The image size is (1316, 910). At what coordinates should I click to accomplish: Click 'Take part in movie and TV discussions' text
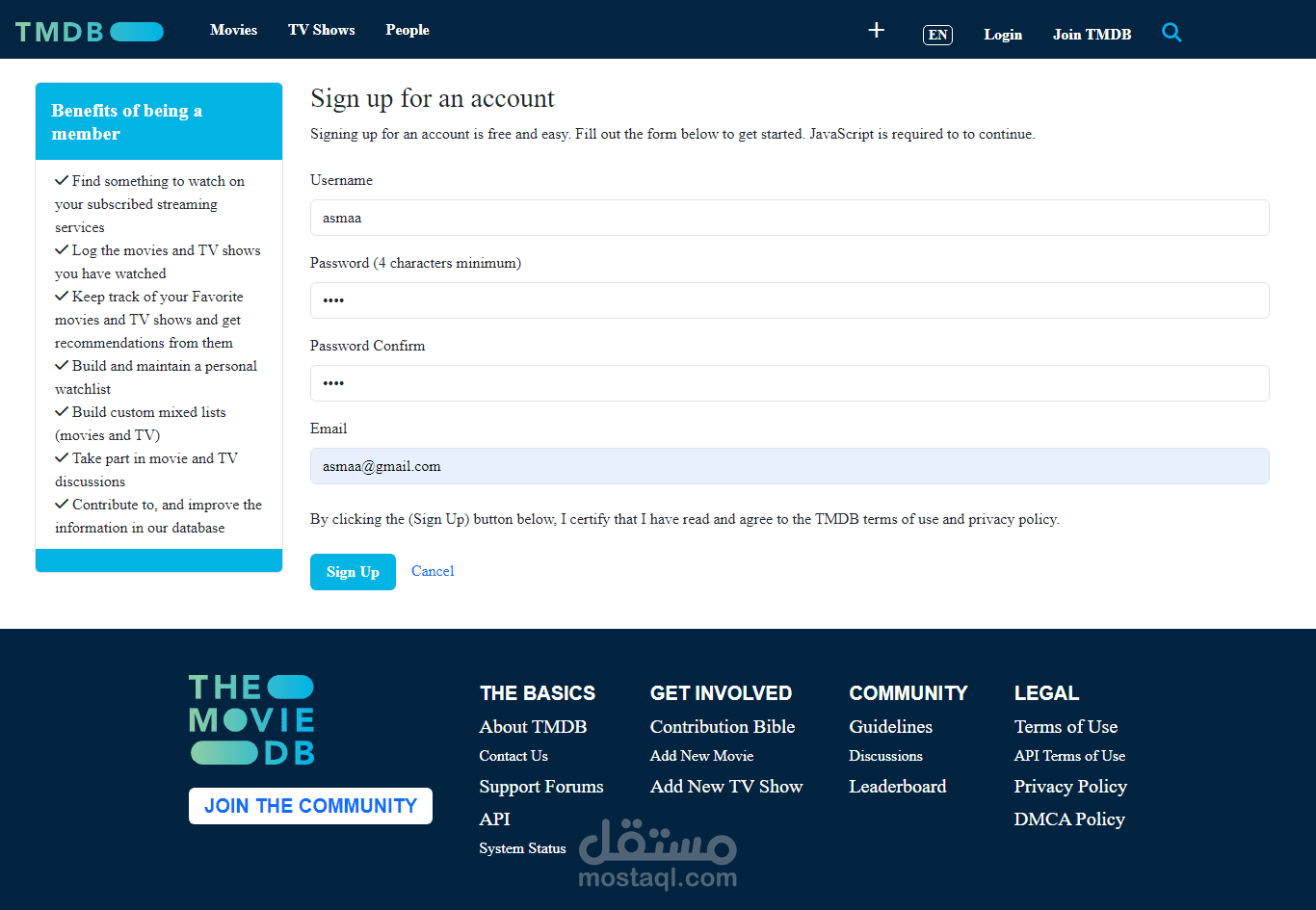click(x=146, y=470)
